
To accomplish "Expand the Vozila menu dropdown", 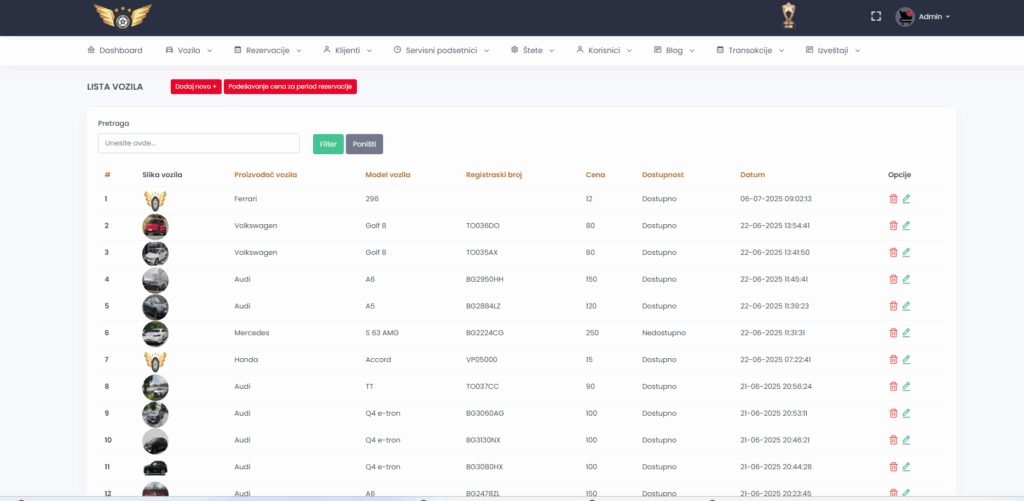I will (190, 50).
